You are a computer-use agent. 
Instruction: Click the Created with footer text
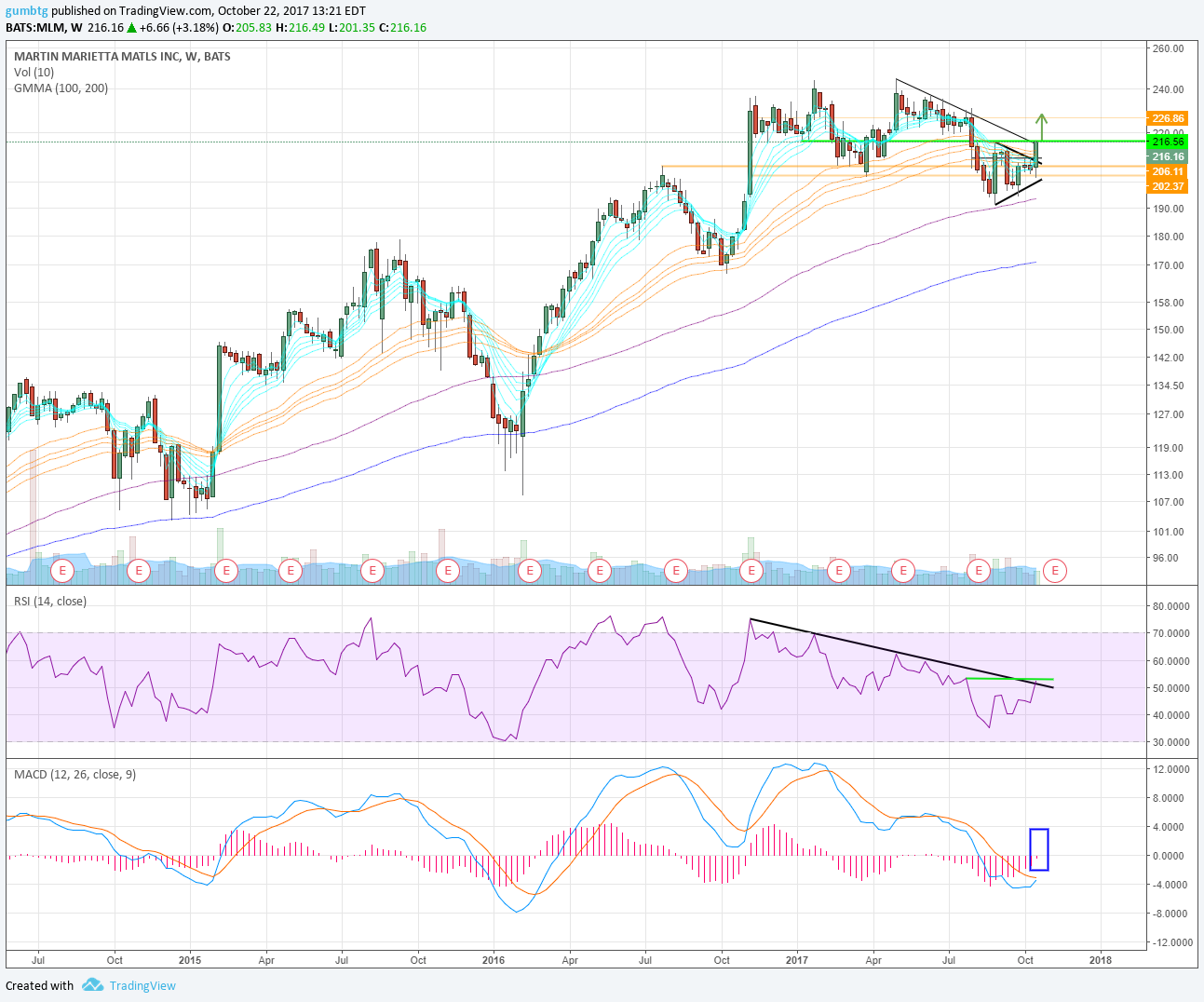39,985
